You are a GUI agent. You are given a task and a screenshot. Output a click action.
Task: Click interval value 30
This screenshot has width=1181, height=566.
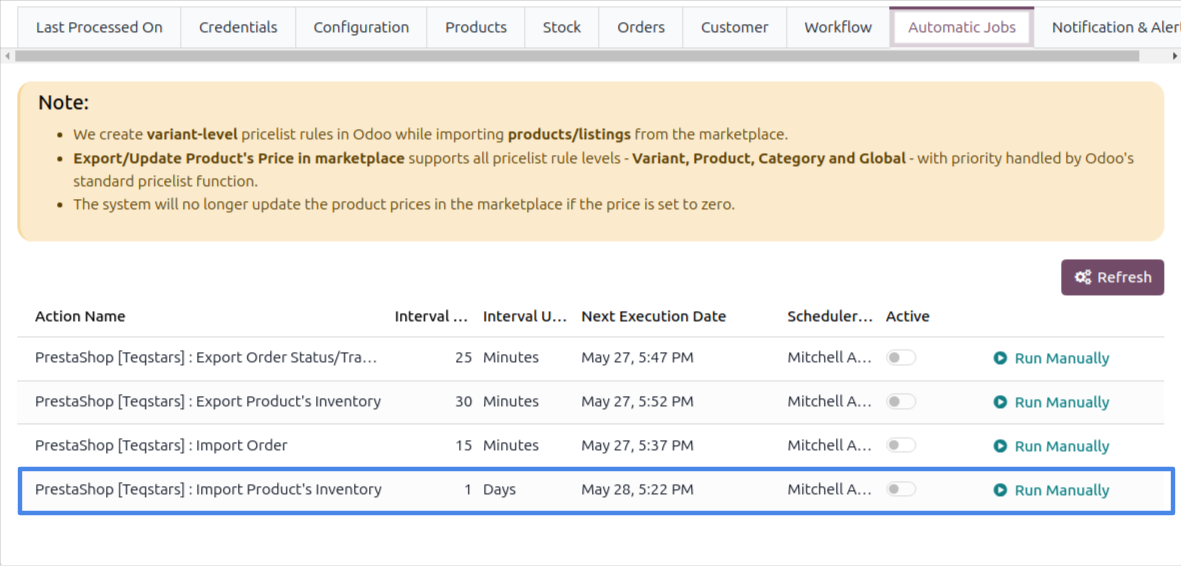pyautogui.click(x=463, y=402)
